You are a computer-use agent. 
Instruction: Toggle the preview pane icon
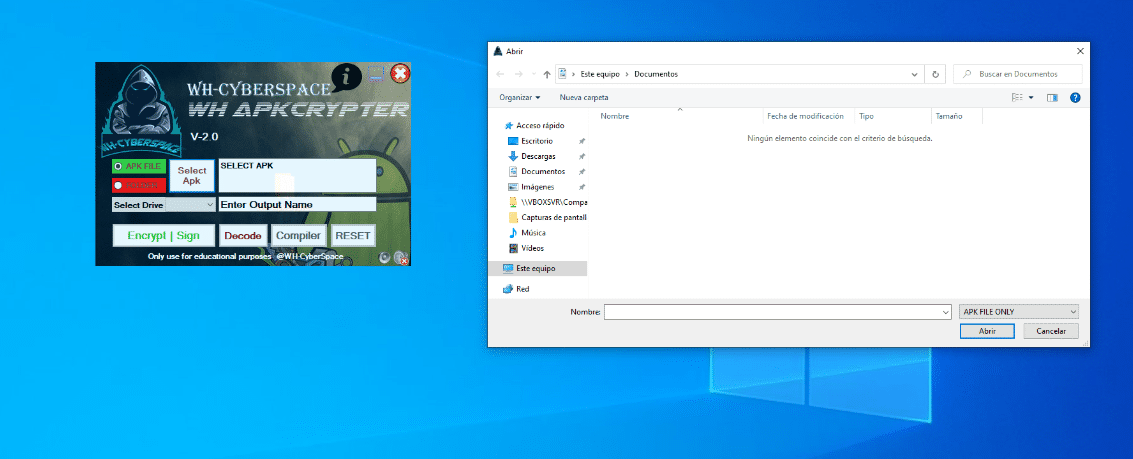1052,97
